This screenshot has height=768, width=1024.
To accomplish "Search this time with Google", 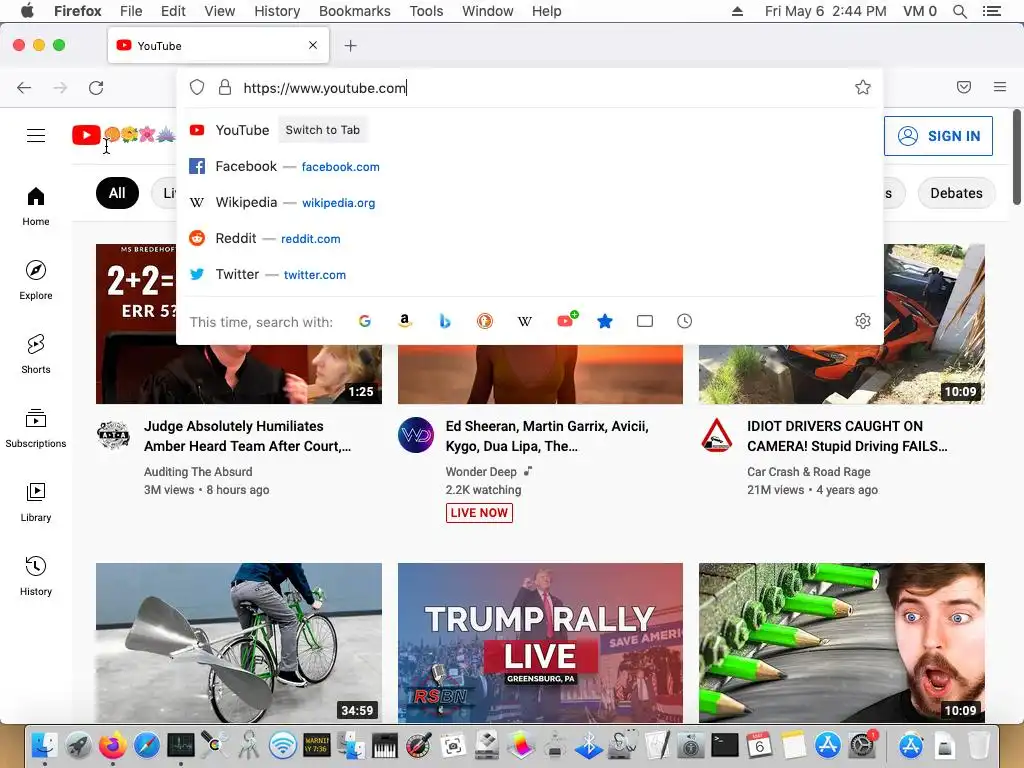I will (365, 321).
